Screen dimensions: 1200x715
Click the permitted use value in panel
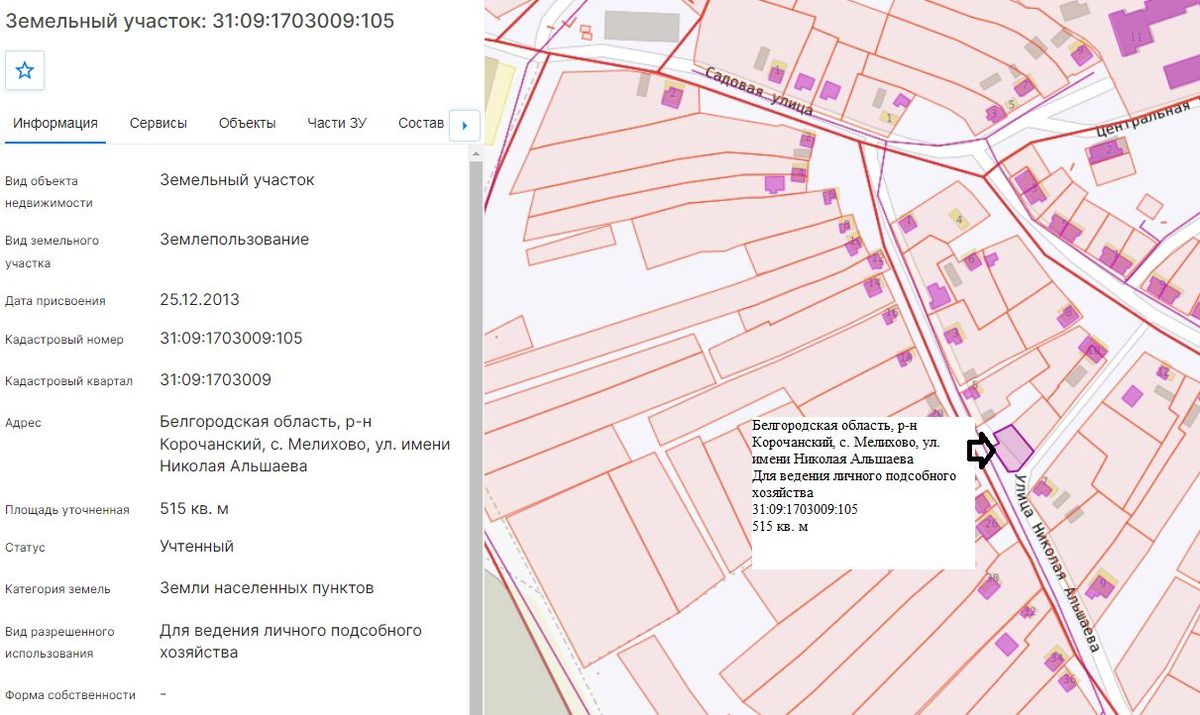[291, 641]
